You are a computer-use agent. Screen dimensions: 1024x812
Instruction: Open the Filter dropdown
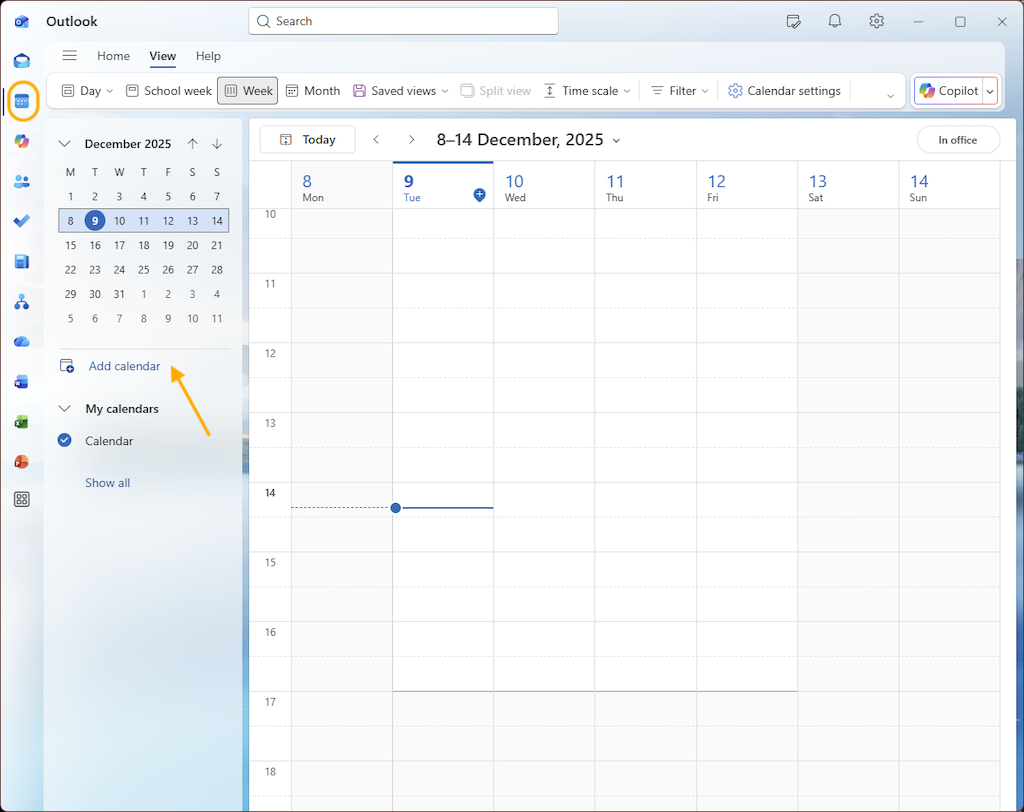(679, 91)
